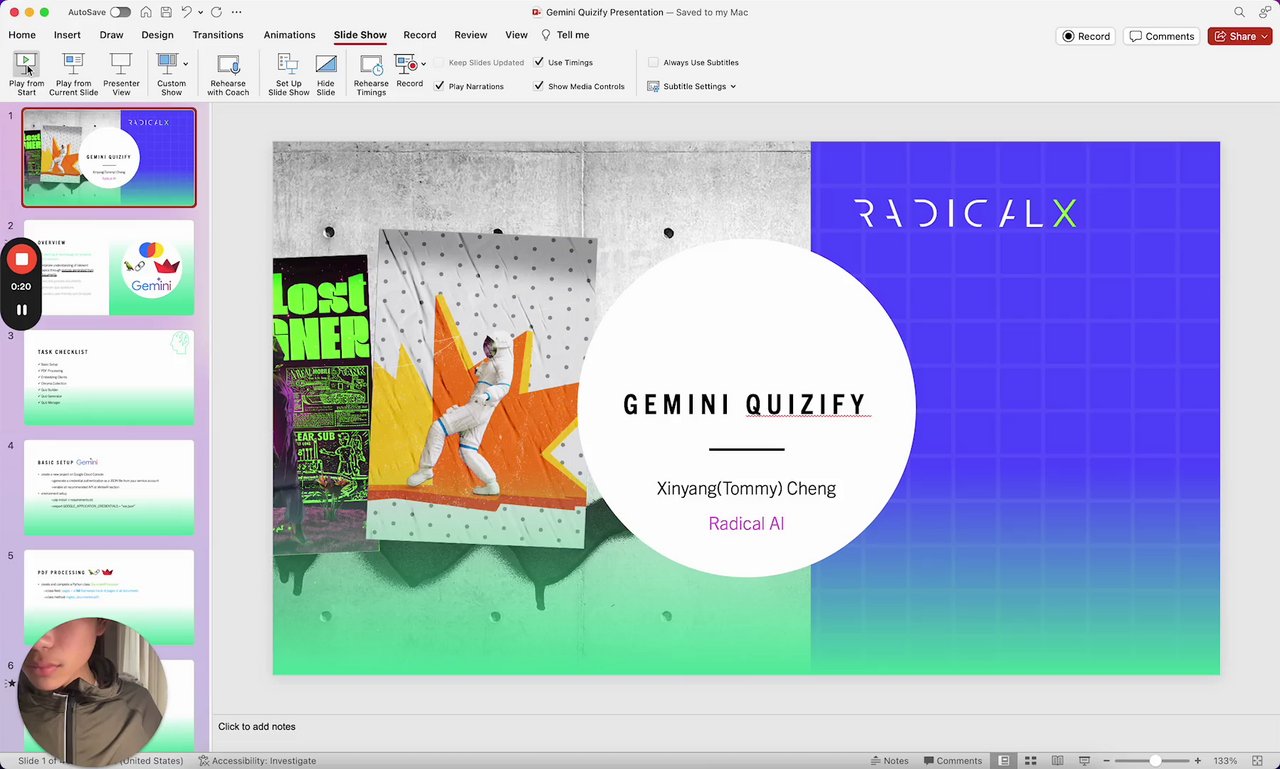Select slide 2 Overview thumbnail
Image resolution: width=1280 pixels, height=769 pixels.
coord(109,268)
